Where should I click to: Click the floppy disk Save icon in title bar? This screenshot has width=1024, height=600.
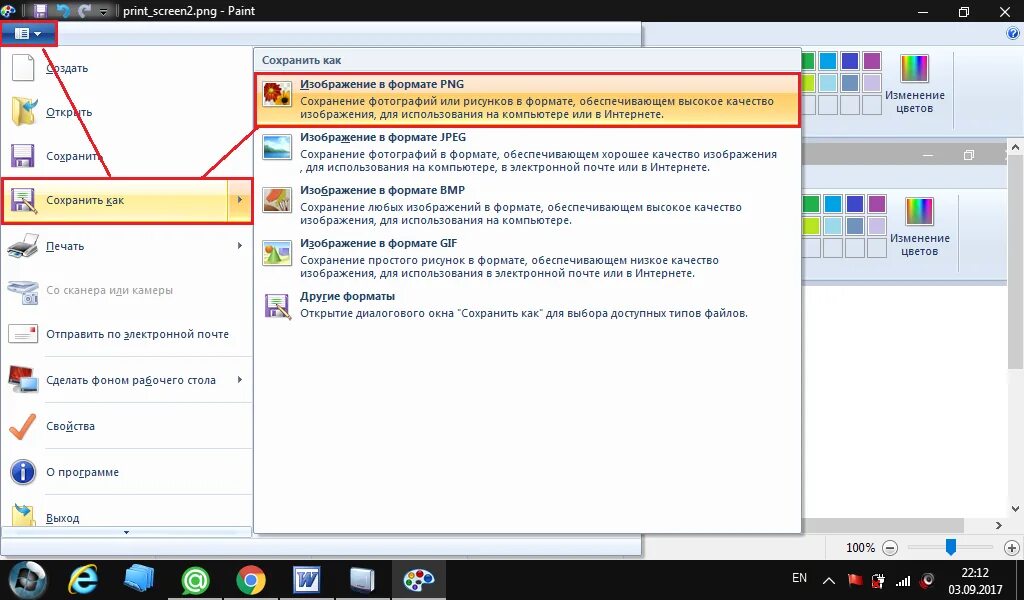(x=40, y=11)
